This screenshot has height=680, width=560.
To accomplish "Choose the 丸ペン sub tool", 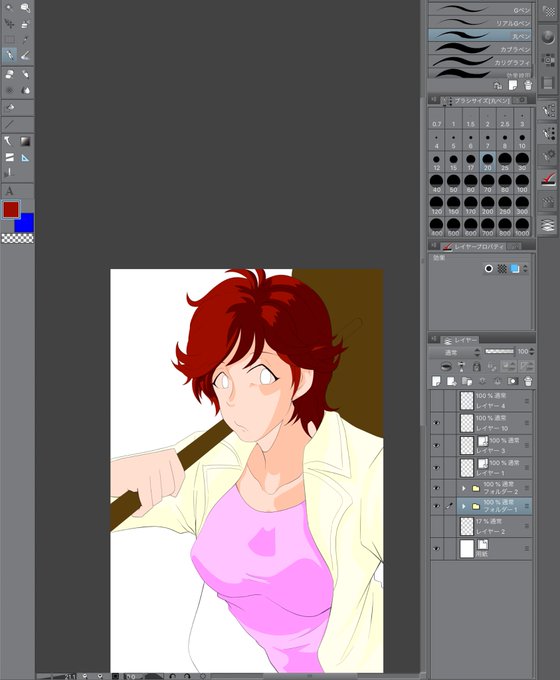I will (479, 35).
